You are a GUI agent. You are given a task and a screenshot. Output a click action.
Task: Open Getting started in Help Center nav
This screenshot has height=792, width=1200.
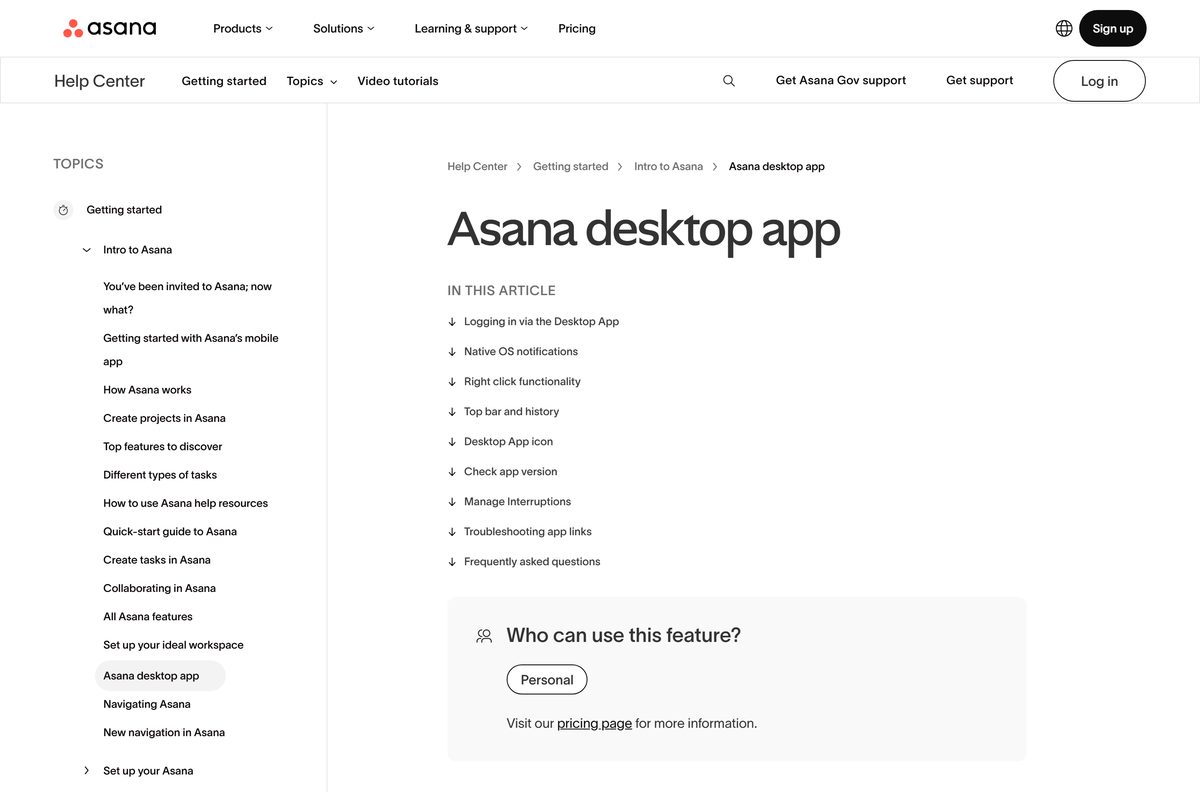[x=224, y=81]
